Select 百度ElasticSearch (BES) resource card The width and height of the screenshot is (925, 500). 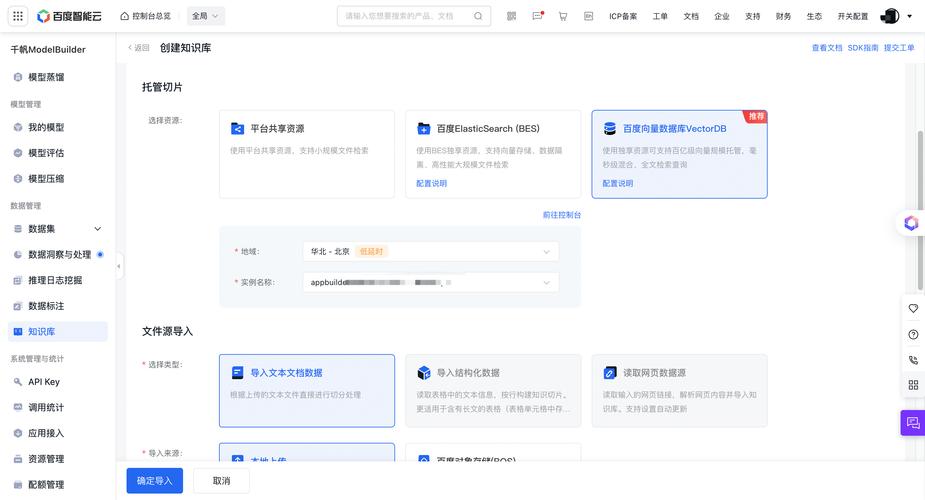click(x=493, y=154)
